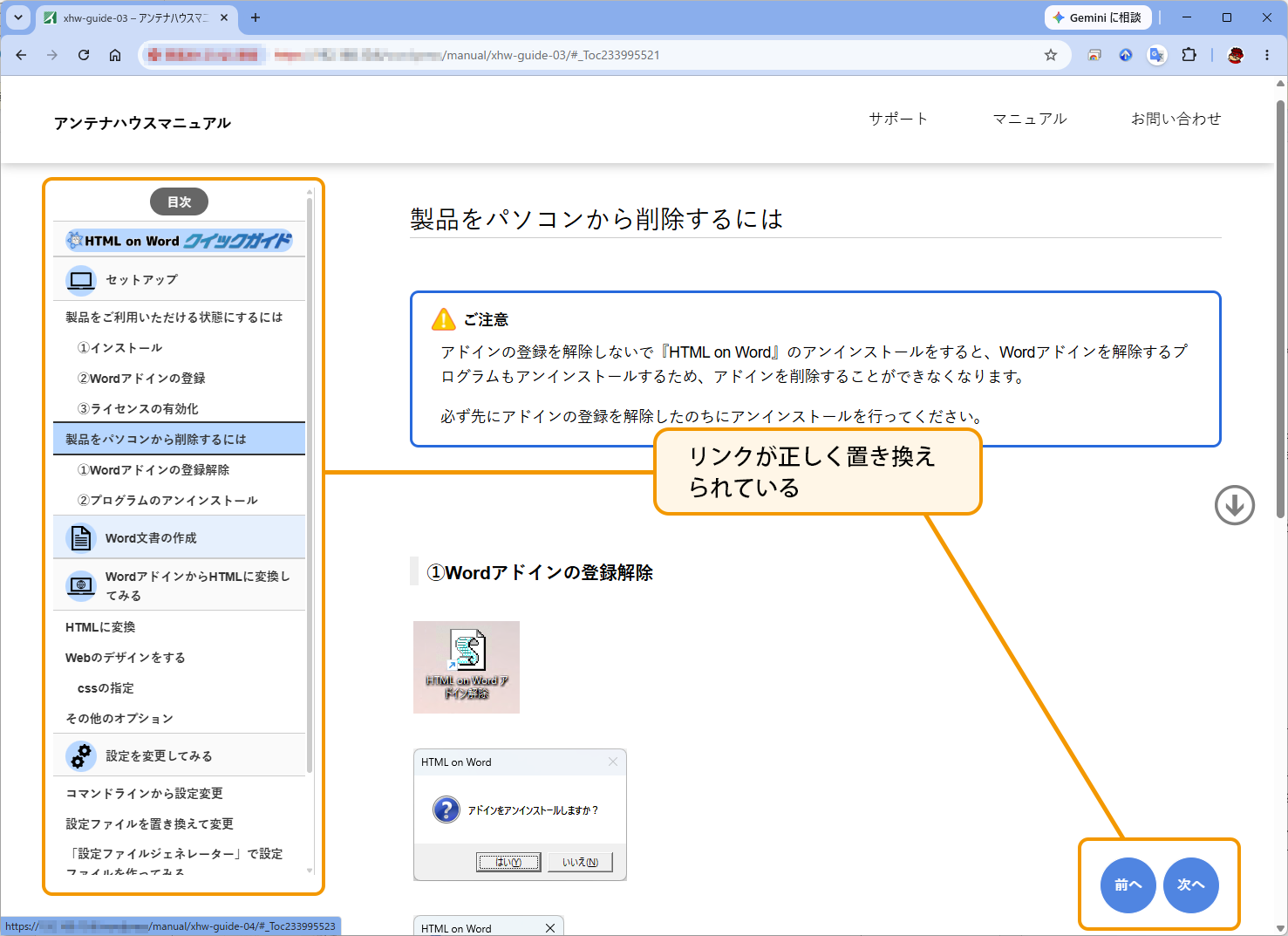The width and height of the screenshot is (1288, 936).
Task: Go to previous page with 前へ
Action: (1128, 885)
